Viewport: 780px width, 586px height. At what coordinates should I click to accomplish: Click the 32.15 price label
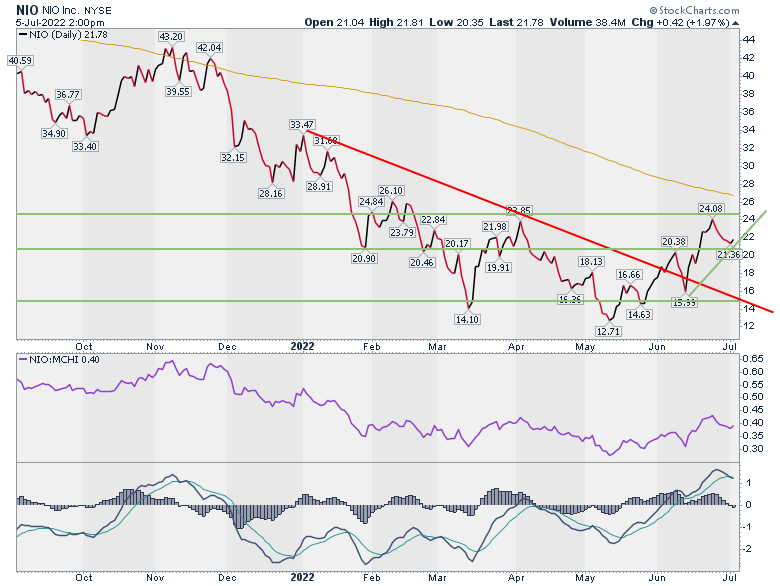(233, 158)
